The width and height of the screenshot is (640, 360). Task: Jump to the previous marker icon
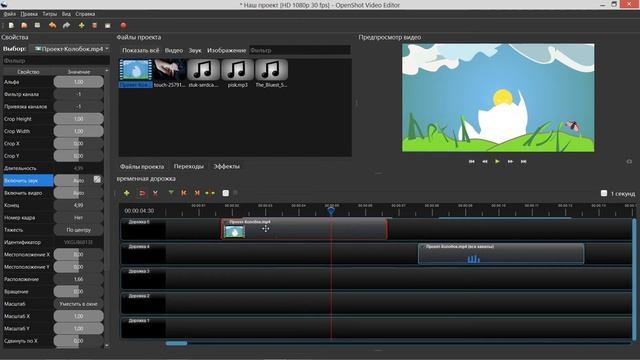click(184, 193)
